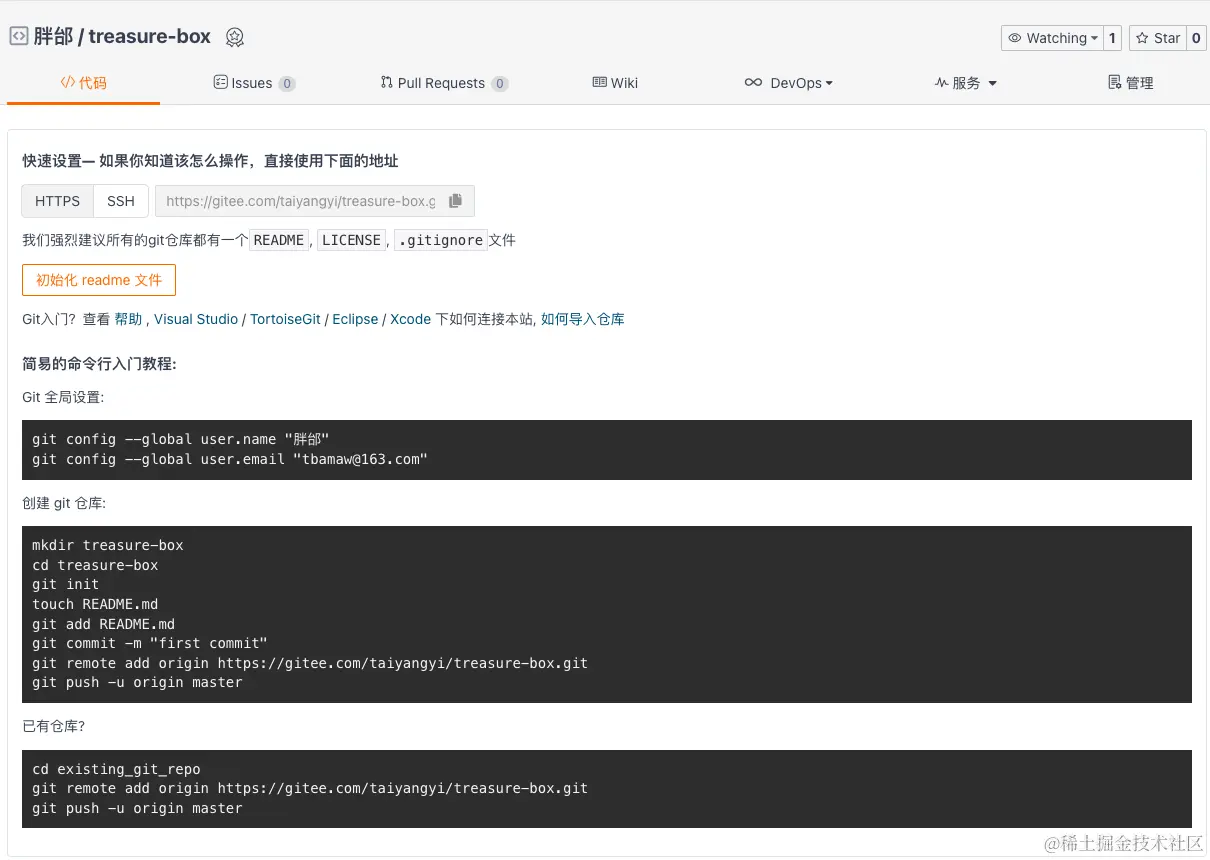Viewport: 1210px width, 860px height.
Task: Open the TortoiseGit link
Action: click(x=285, y=319)
